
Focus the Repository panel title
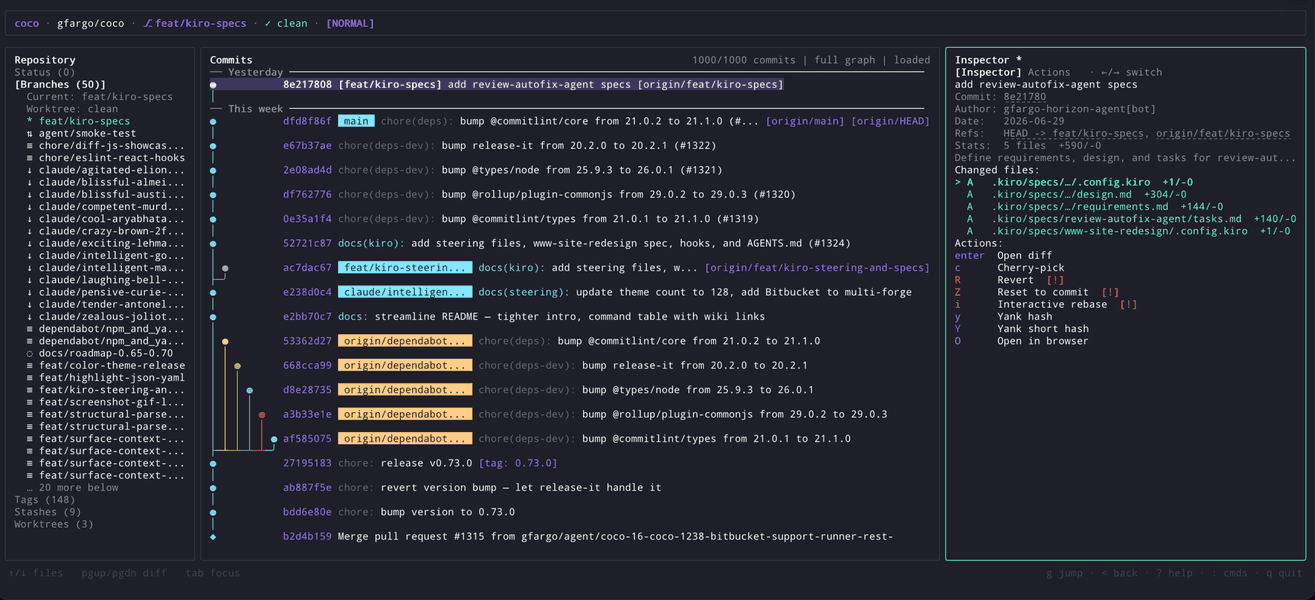click(x=45, y=60)
